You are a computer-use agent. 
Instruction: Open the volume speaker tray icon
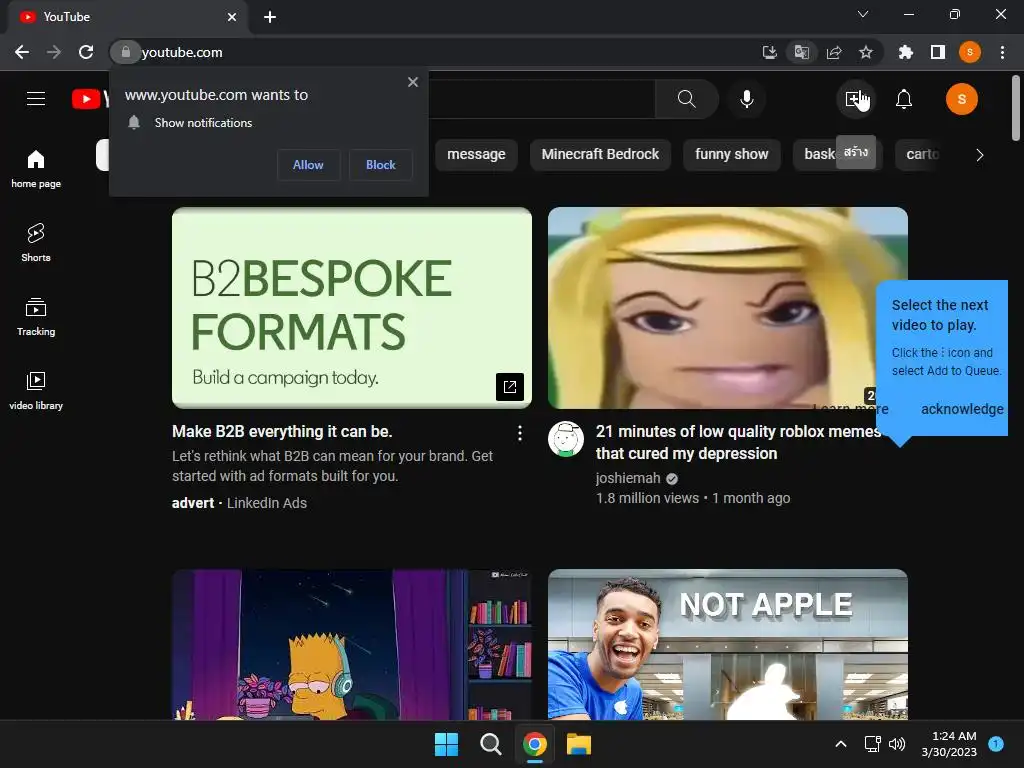coord(897,744)
